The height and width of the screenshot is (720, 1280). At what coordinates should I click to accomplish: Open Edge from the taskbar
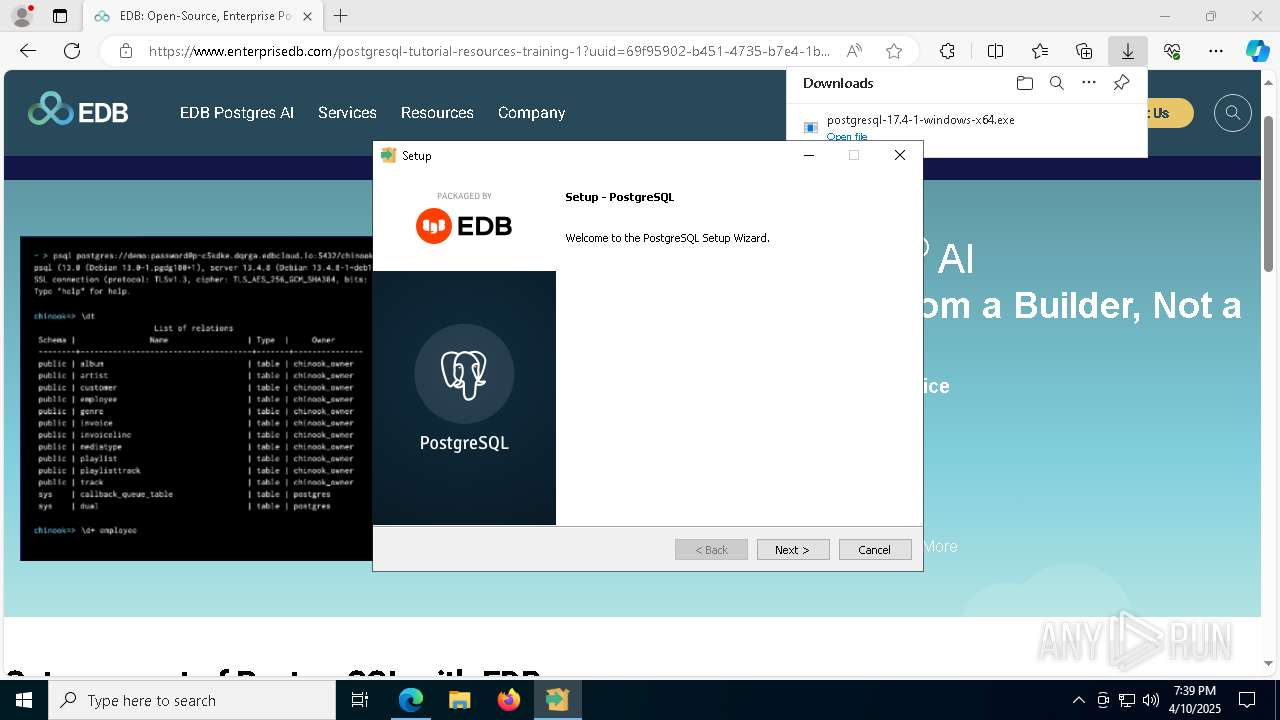411,700
